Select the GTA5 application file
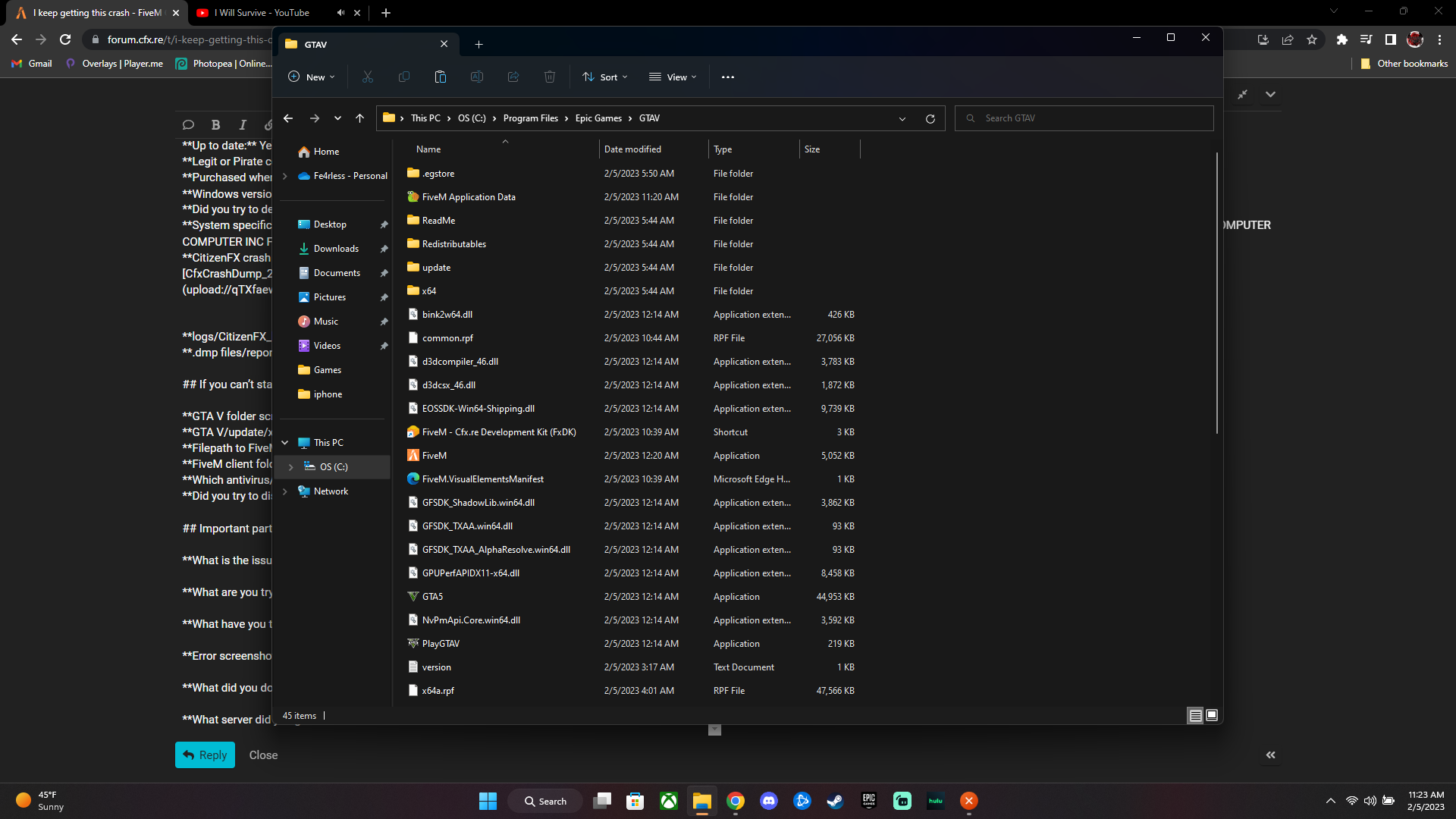The width and height of the screenshot is (1456, 819). coord(432,597)
